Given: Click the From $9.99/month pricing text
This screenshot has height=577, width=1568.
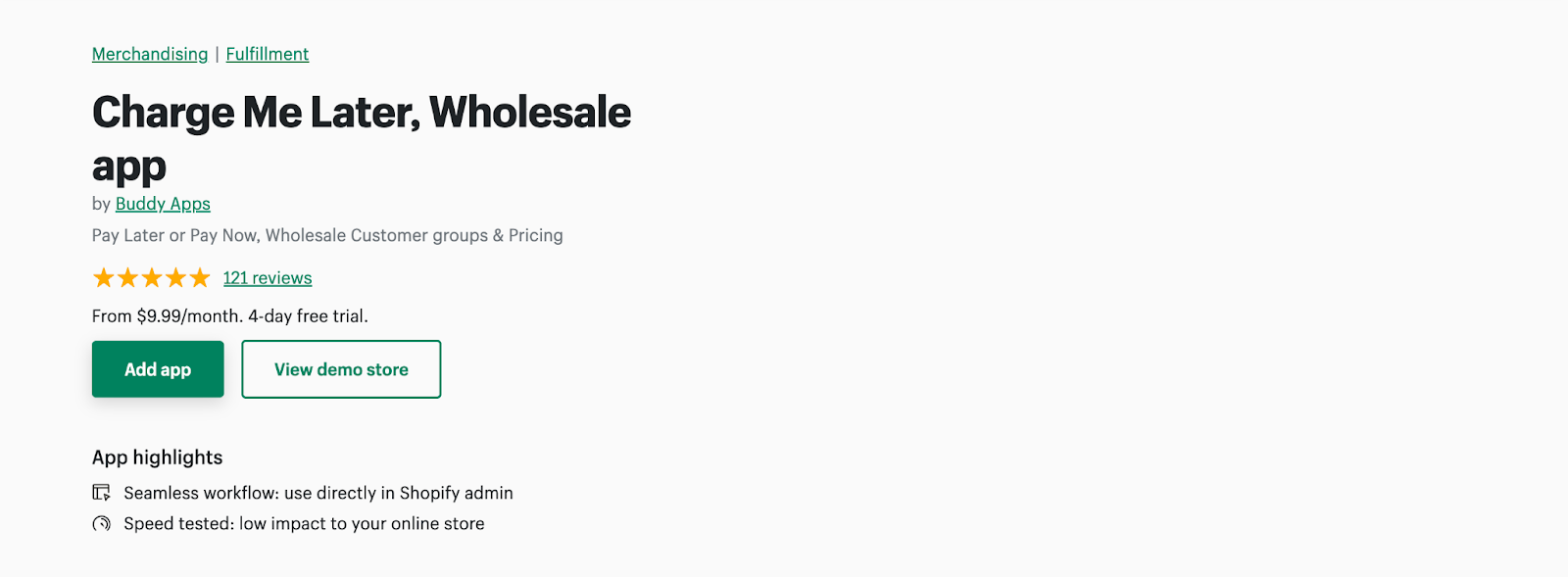Looking at the screenshot, I should 230,316.
